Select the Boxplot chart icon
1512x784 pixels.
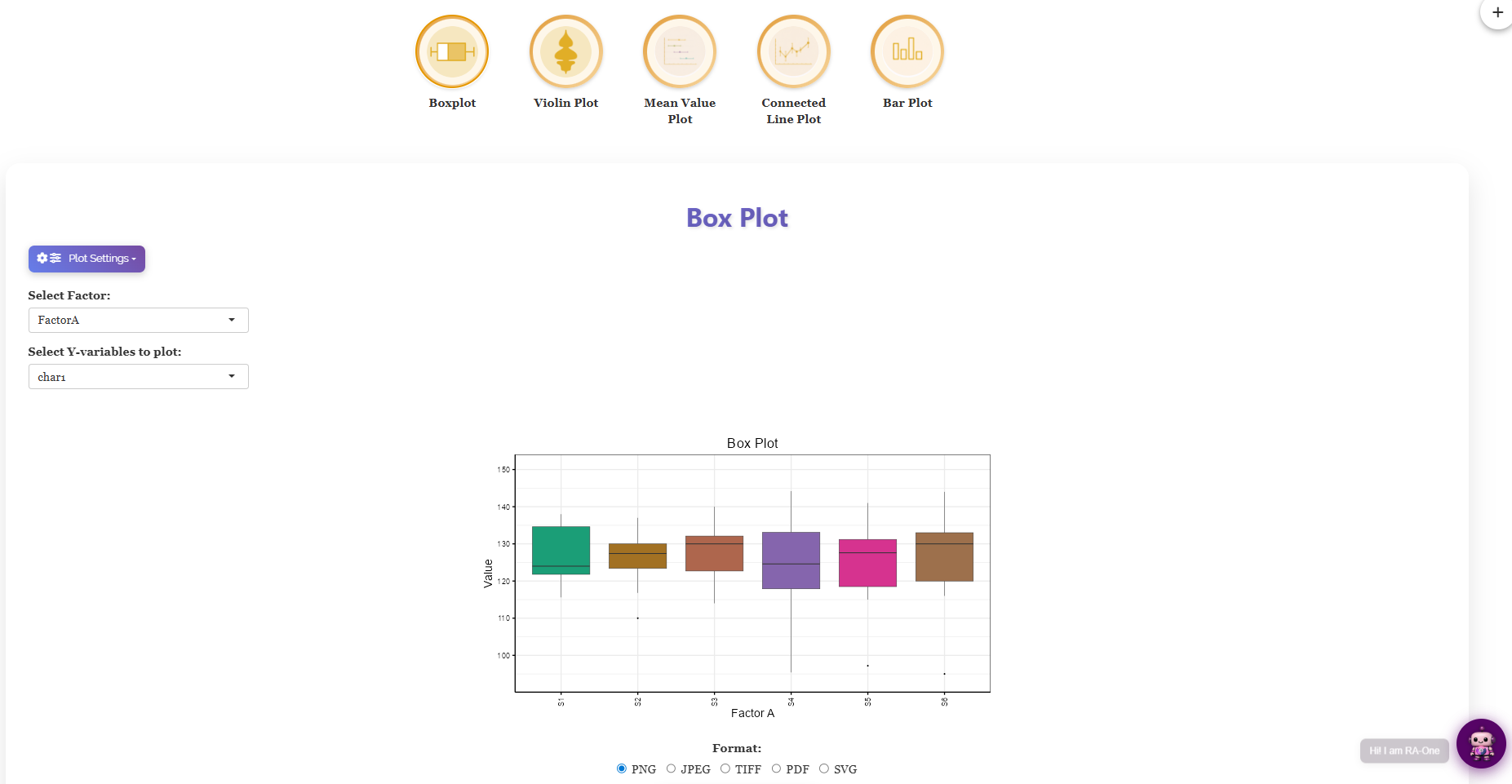click(452, 51)
